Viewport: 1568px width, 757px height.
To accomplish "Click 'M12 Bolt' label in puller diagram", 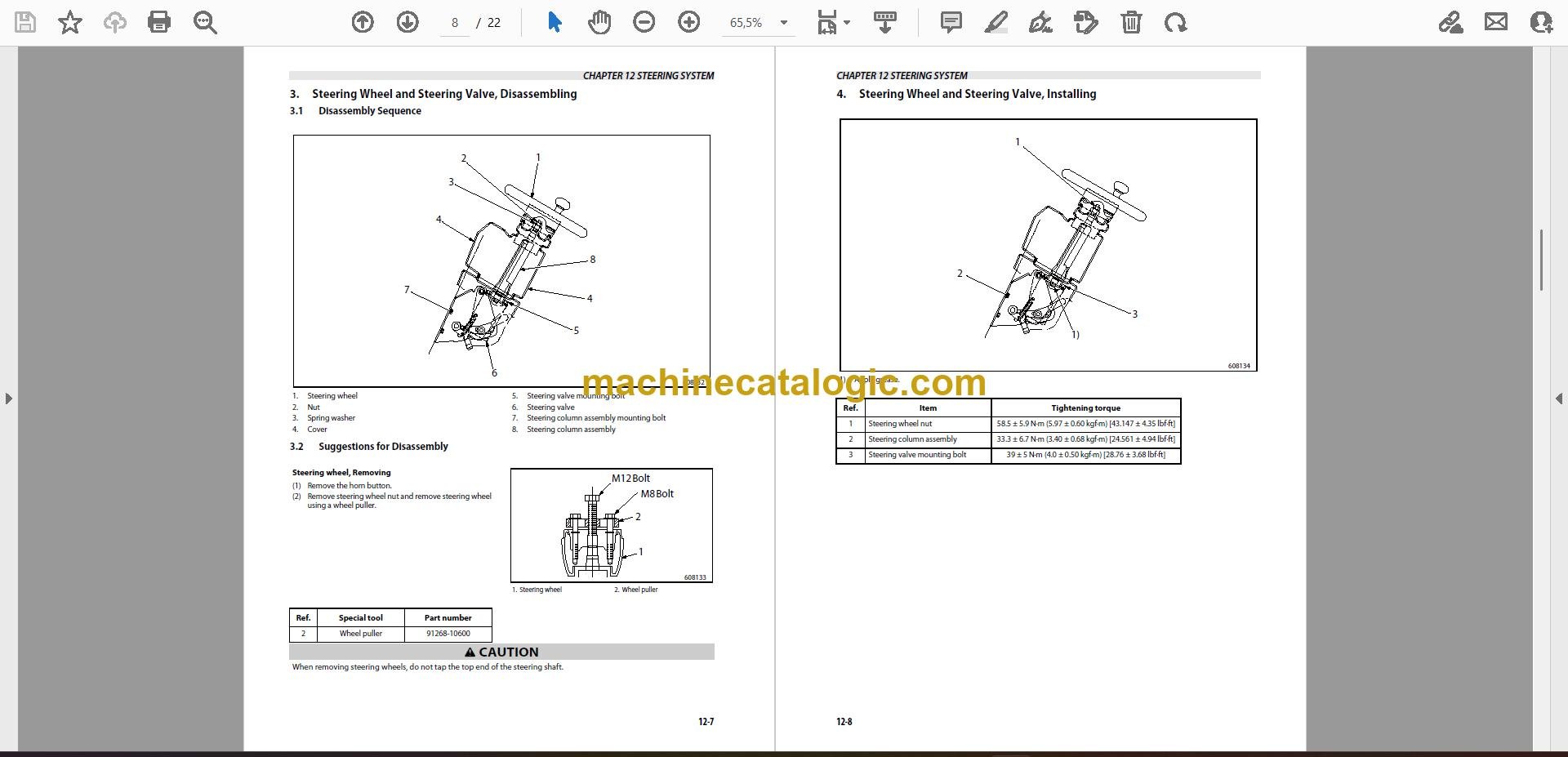I will coord(630,479).
